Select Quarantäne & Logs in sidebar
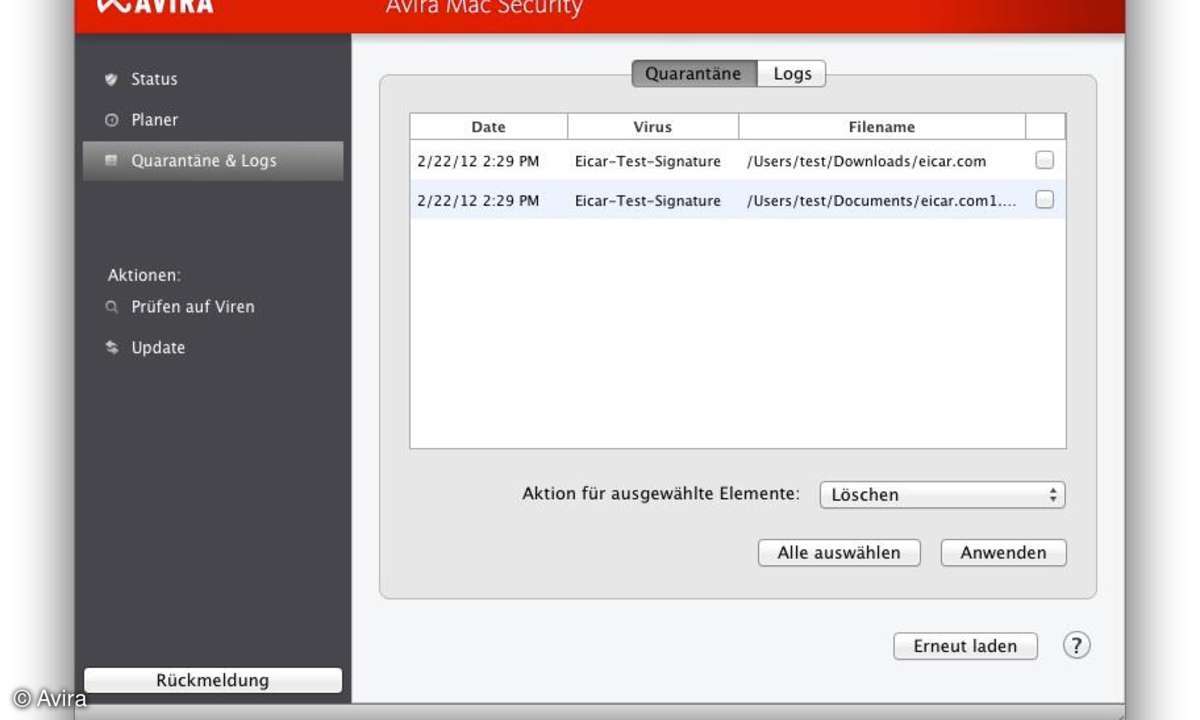 pyautogui.click(x=213, y=161)
